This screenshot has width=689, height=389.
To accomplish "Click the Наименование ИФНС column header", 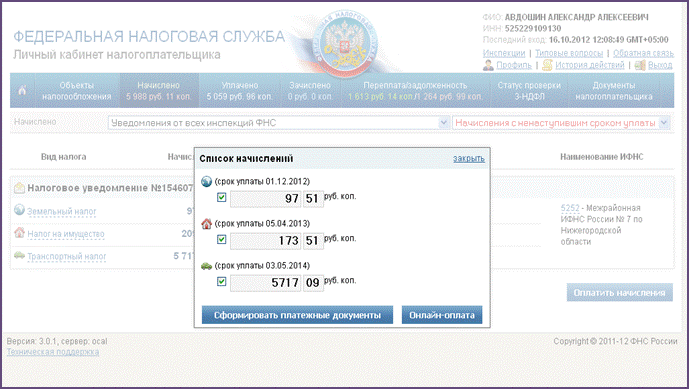I will click(x=602, y=157).
